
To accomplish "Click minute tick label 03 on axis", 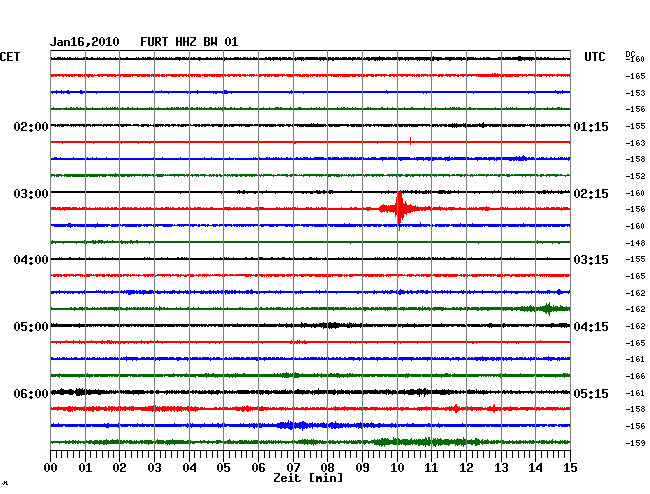I will (154, 467).
